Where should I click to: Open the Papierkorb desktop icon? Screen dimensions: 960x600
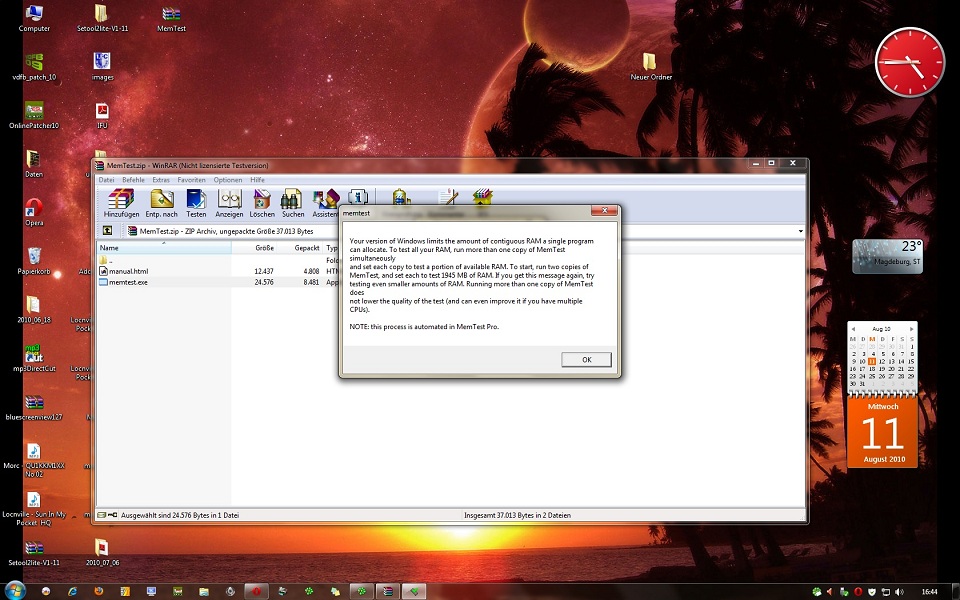click(x=34, y=258)
